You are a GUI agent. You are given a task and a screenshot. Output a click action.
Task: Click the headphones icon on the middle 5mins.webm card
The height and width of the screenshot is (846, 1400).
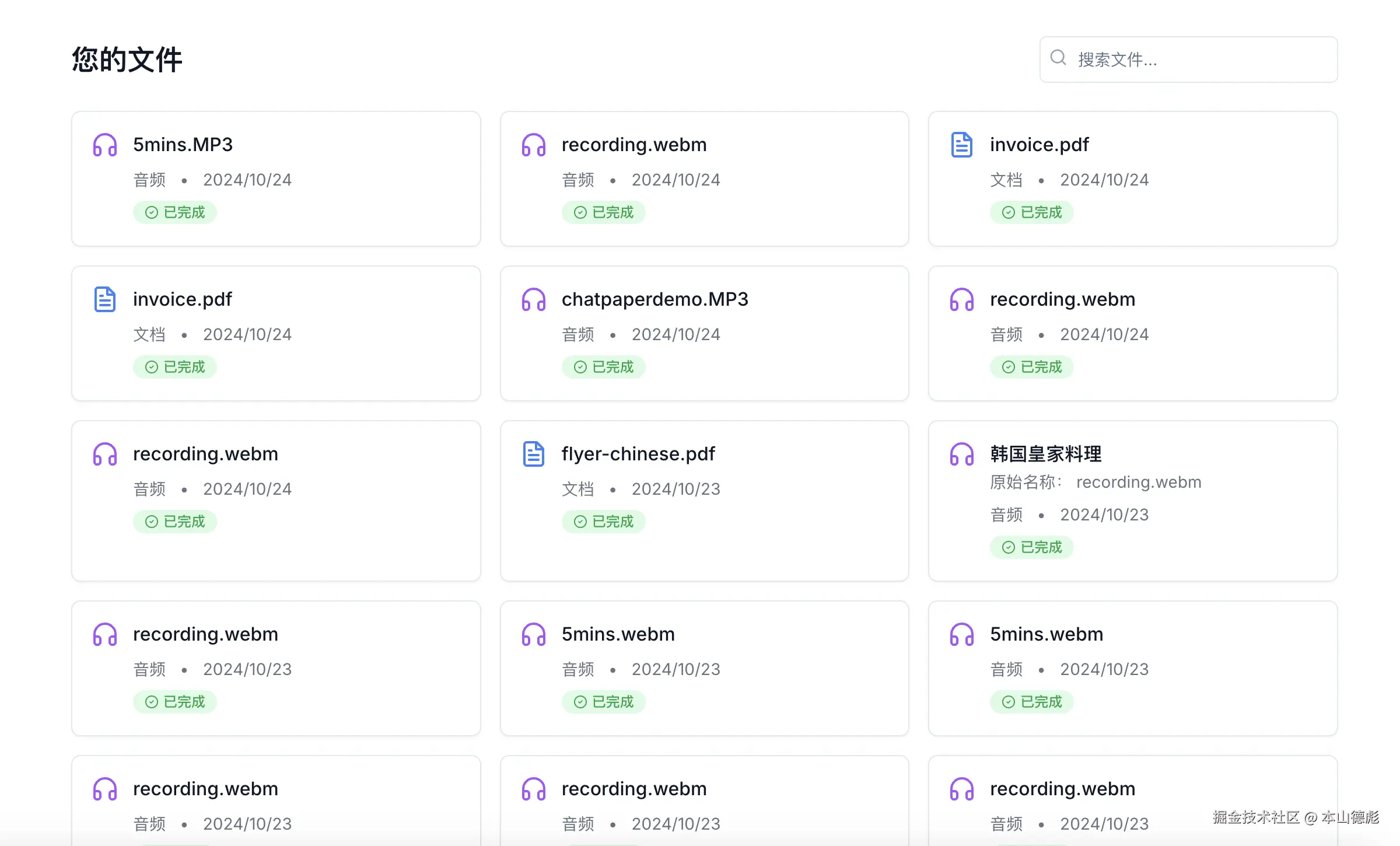tap(533, 634)
